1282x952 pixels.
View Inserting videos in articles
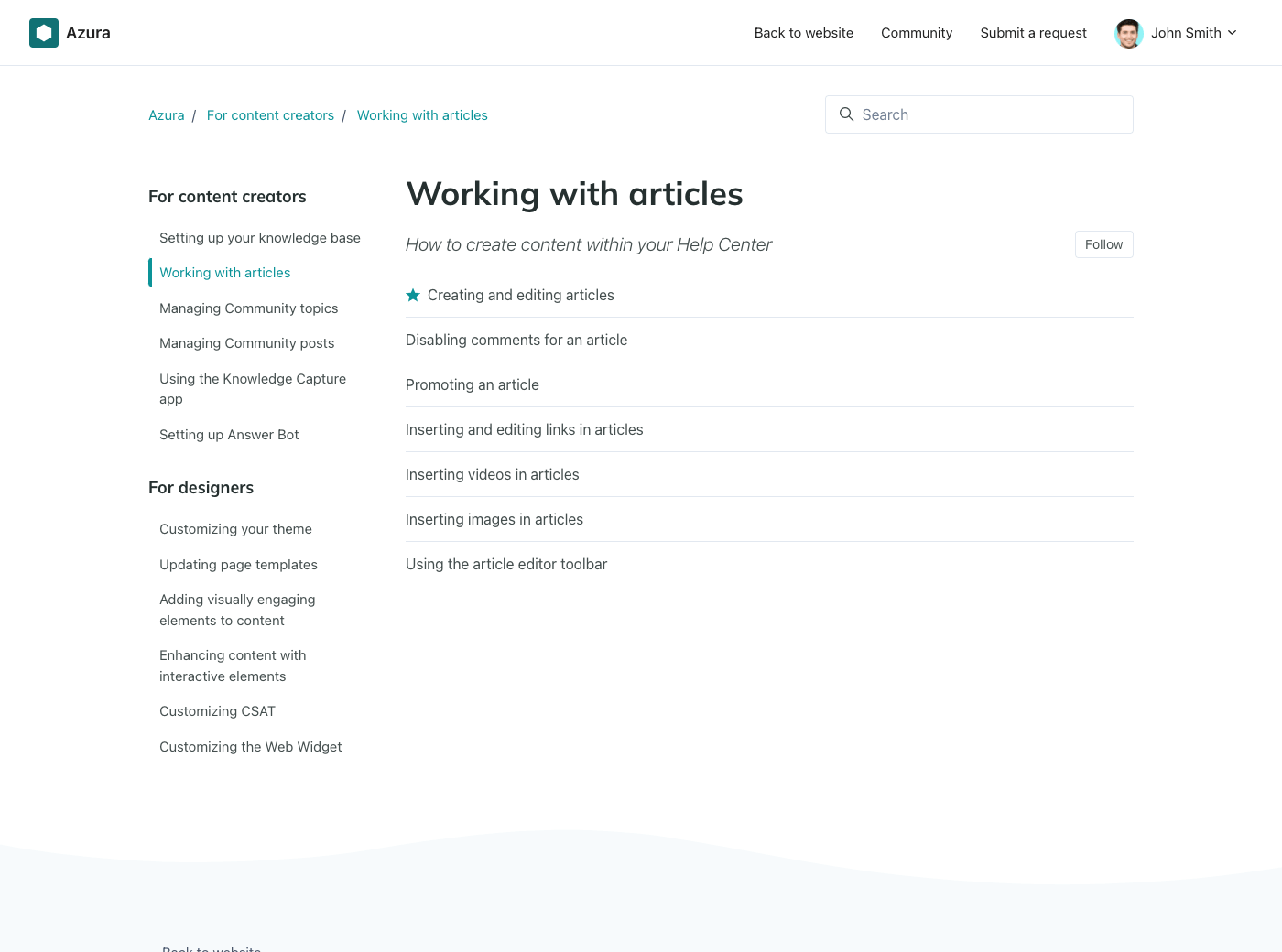pyautogui.click(x=492, y=474)
